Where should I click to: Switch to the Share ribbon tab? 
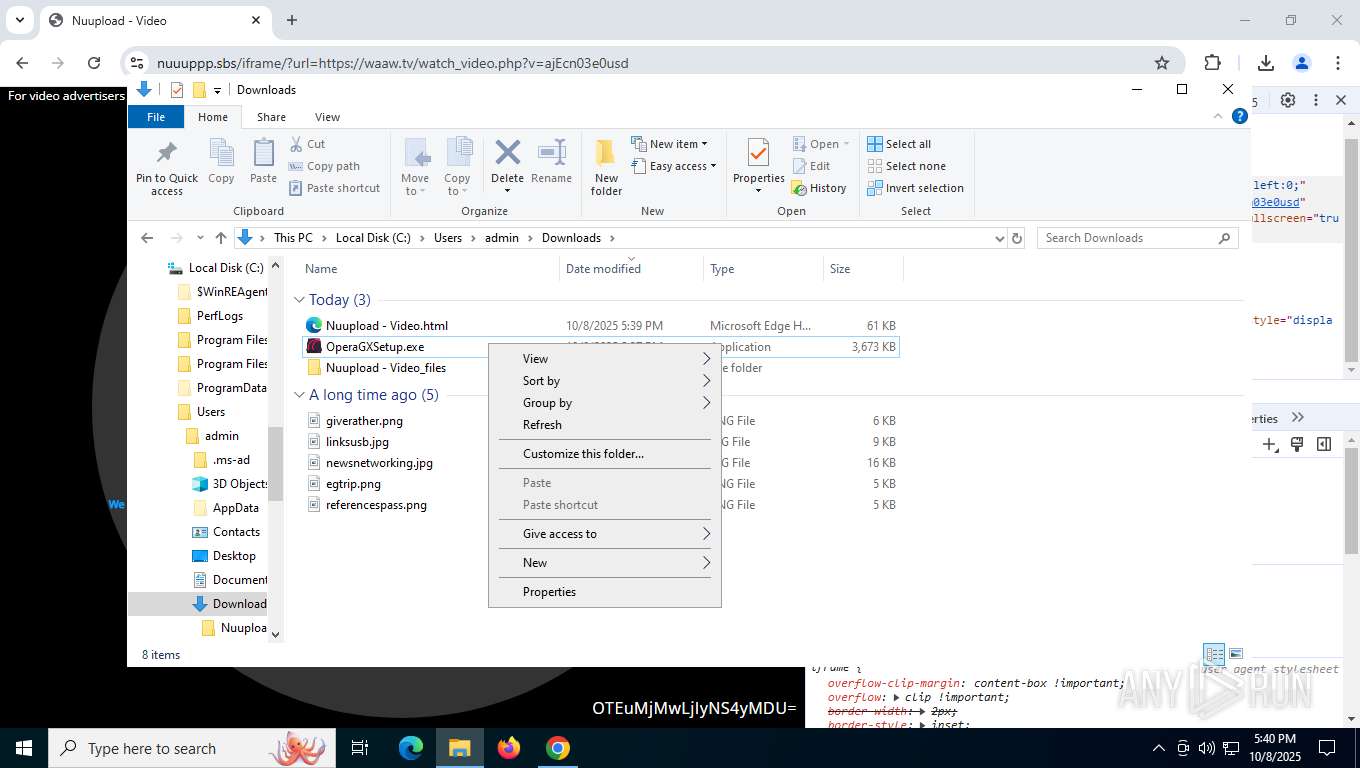coord(271,117)
